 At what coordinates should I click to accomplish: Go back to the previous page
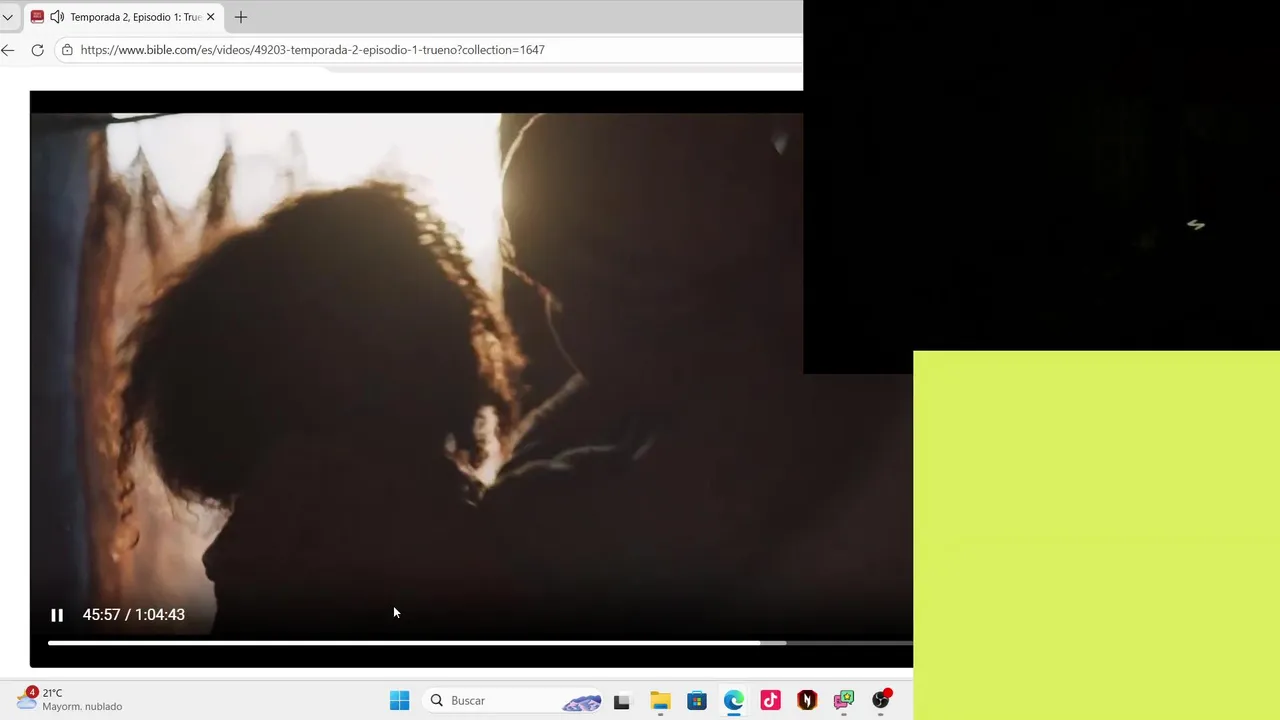click(x=8, y=50)
